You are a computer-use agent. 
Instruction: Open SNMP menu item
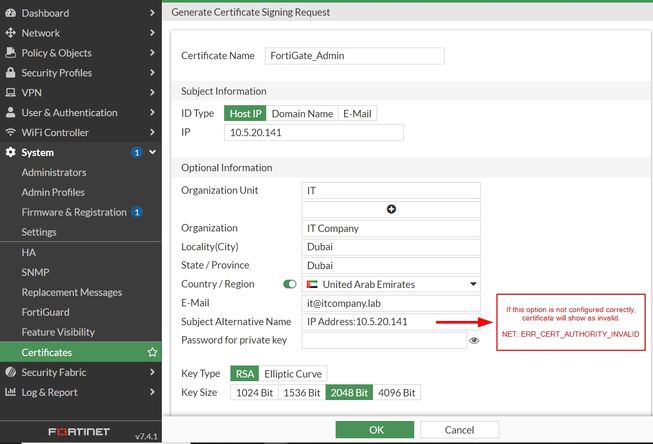[35, 272]
